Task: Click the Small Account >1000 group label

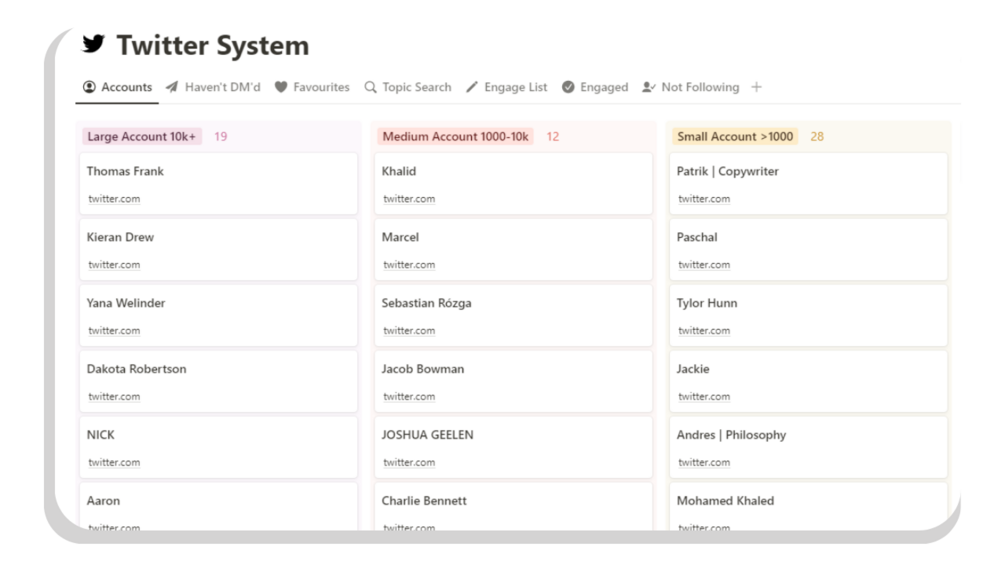Action: [735, 136]
